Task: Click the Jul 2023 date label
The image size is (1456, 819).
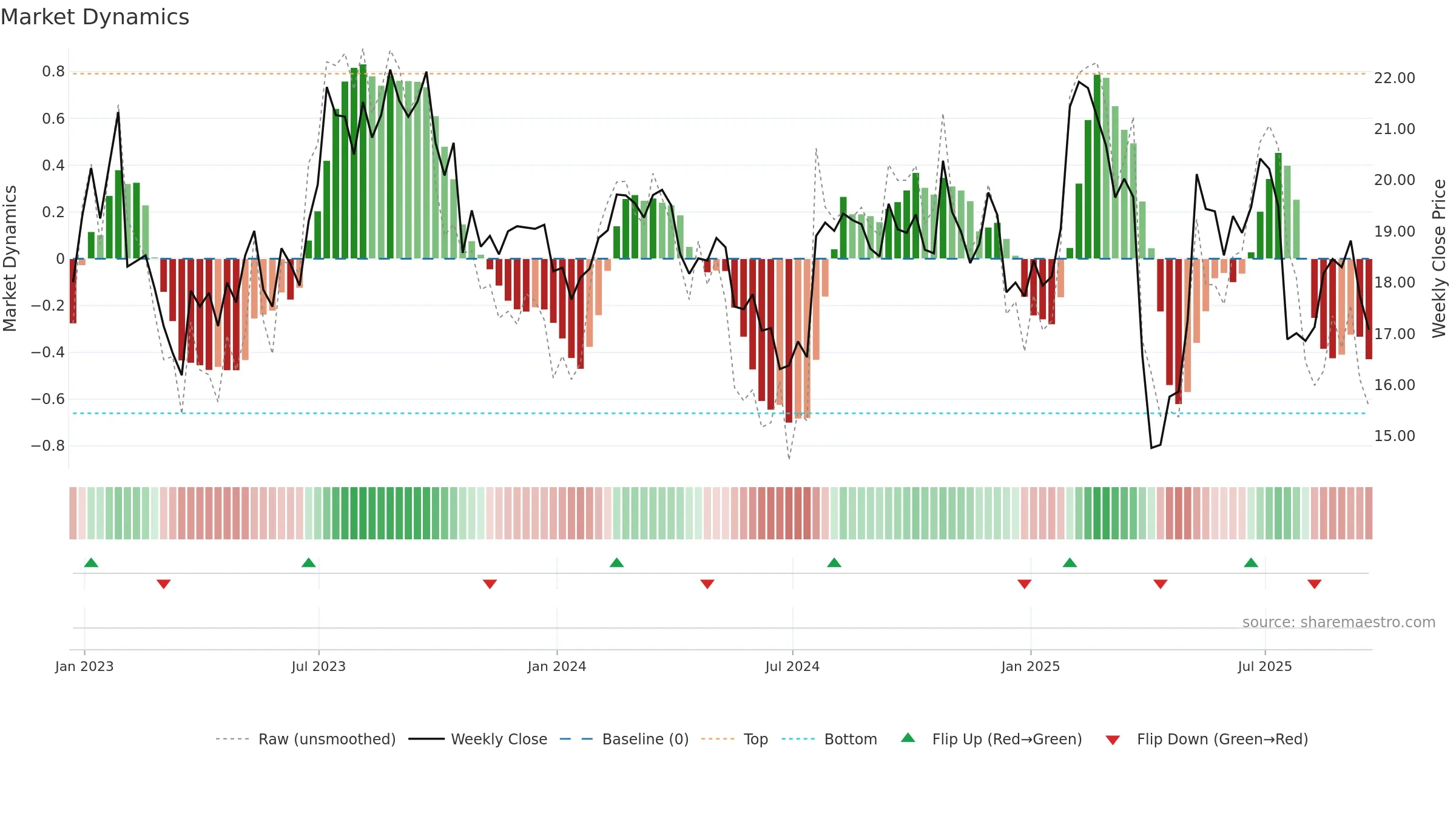Action: coord(318,666)
